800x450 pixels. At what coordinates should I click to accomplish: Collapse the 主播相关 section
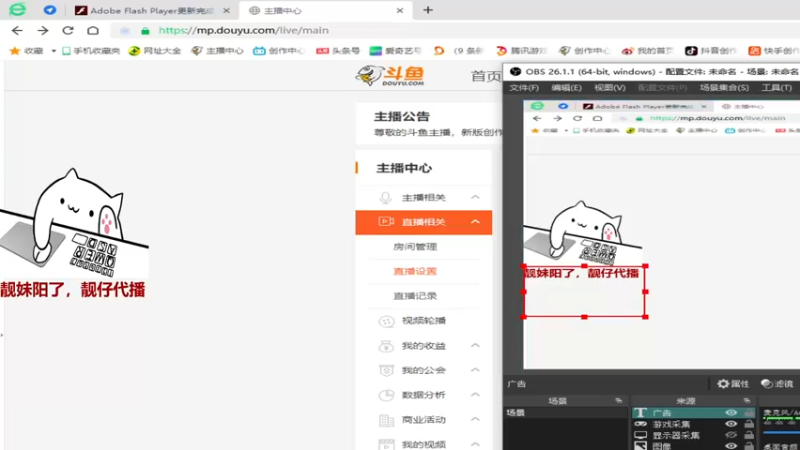pos(475,197)
